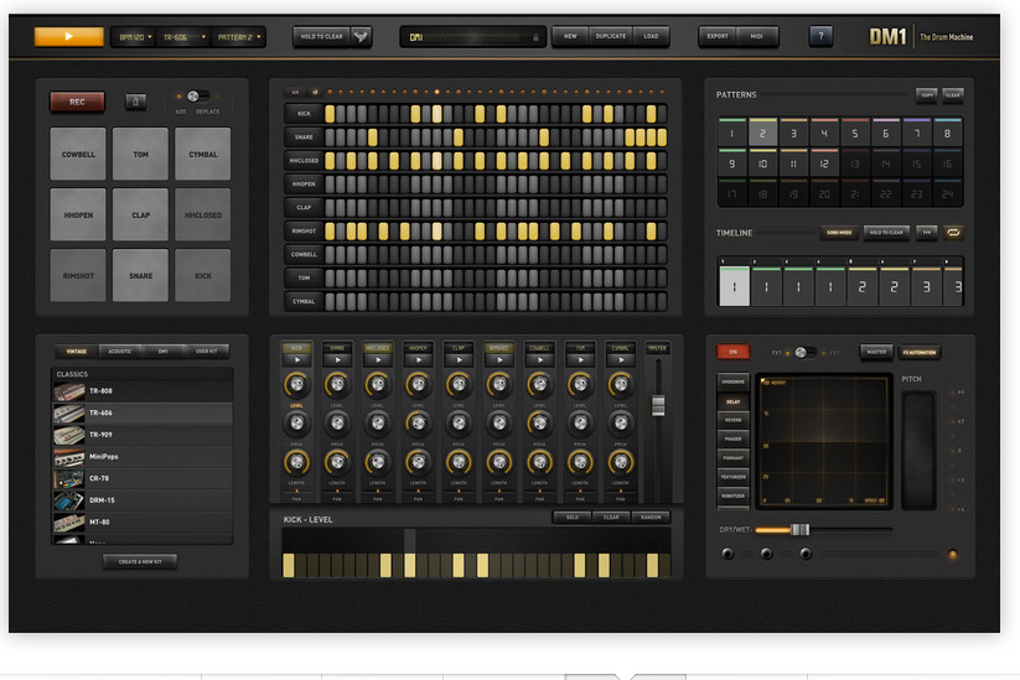Turn off the red effects ON button
1020x680 pixels.
click(x=733, y=351)
